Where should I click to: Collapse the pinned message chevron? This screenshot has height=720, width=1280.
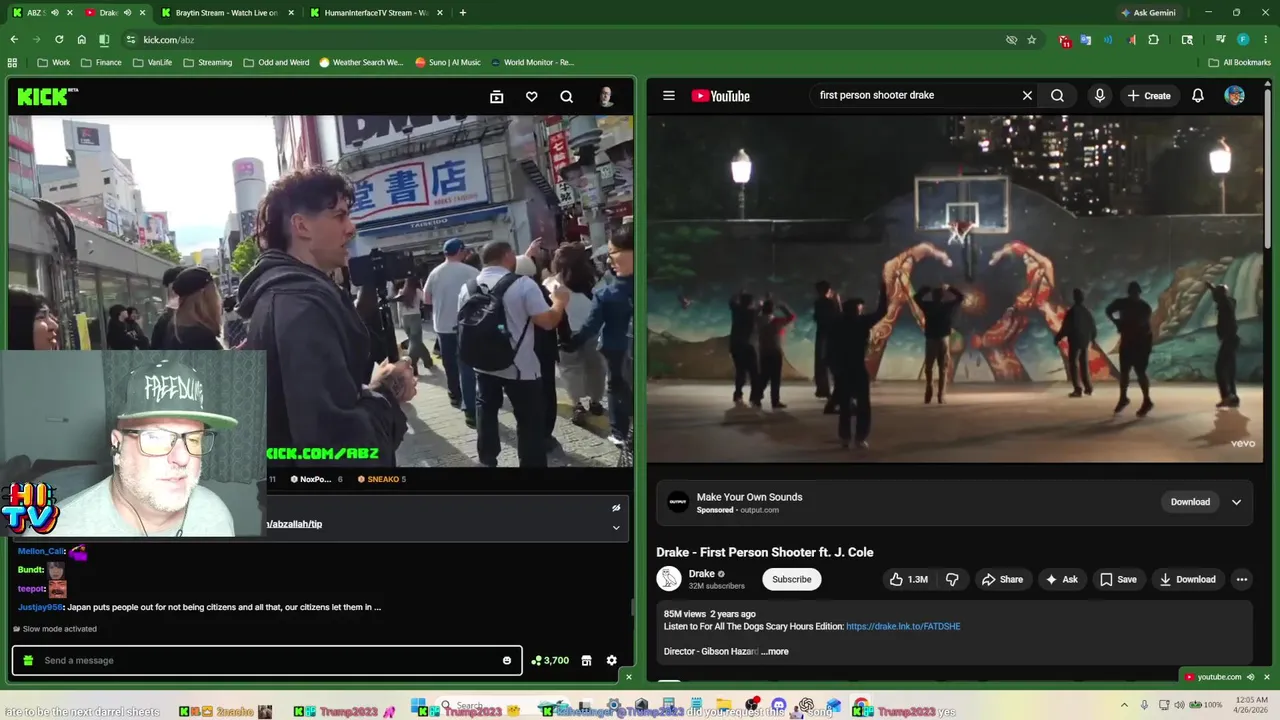tap(616, 527)
